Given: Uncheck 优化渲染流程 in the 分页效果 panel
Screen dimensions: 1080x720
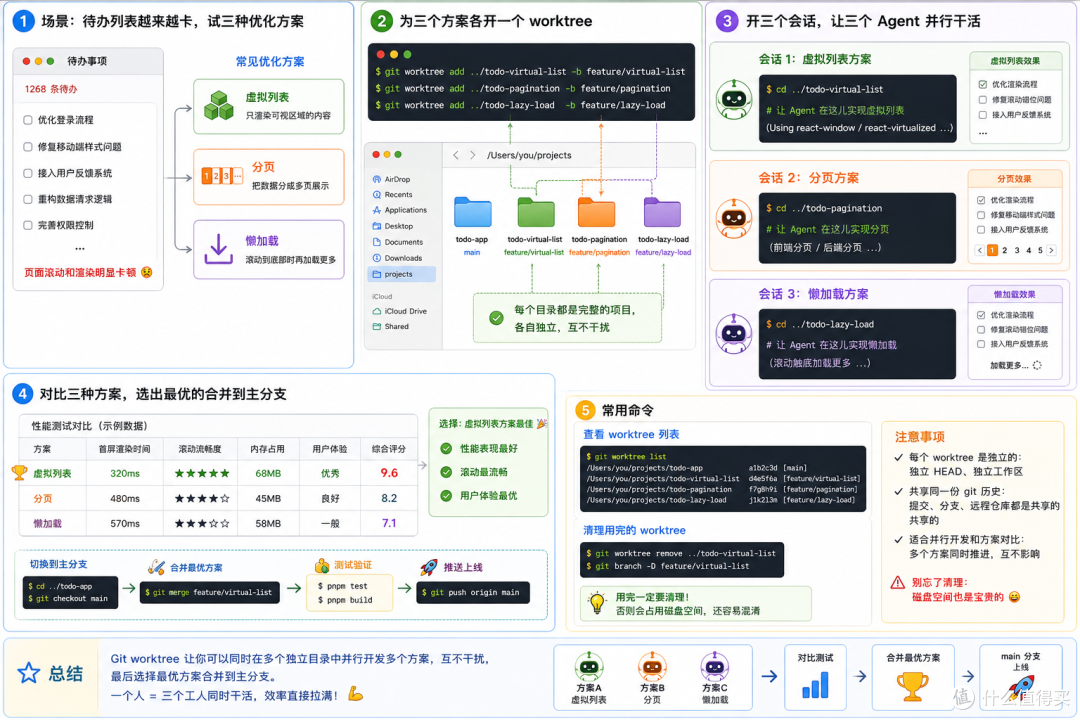Looking at the screenshot, I should (x=981, y=200).
